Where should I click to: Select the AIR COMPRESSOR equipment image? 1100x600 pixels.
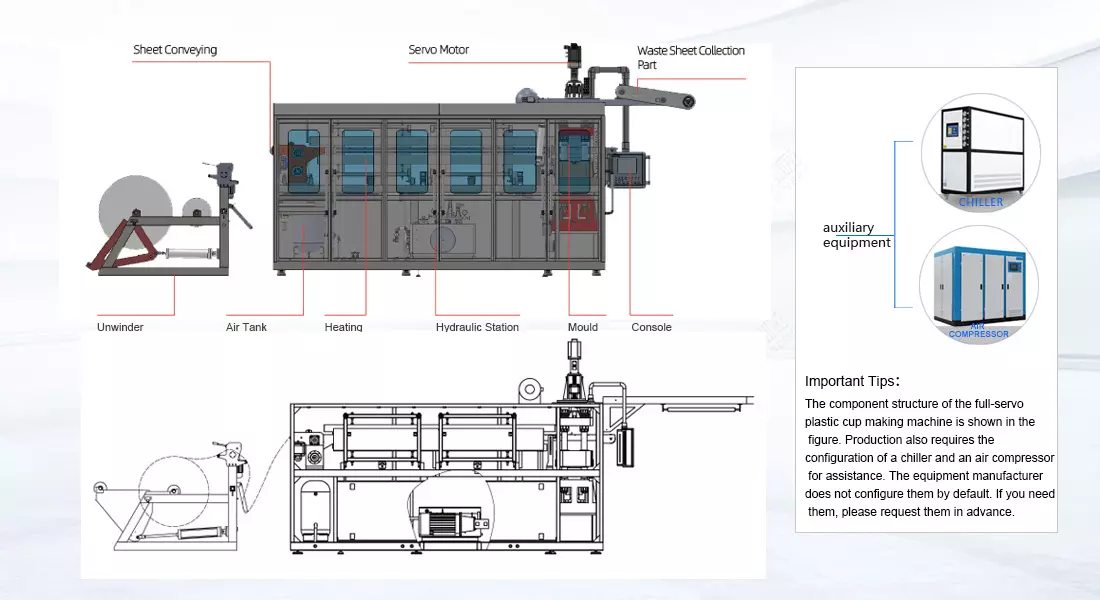tap(978, 285)
